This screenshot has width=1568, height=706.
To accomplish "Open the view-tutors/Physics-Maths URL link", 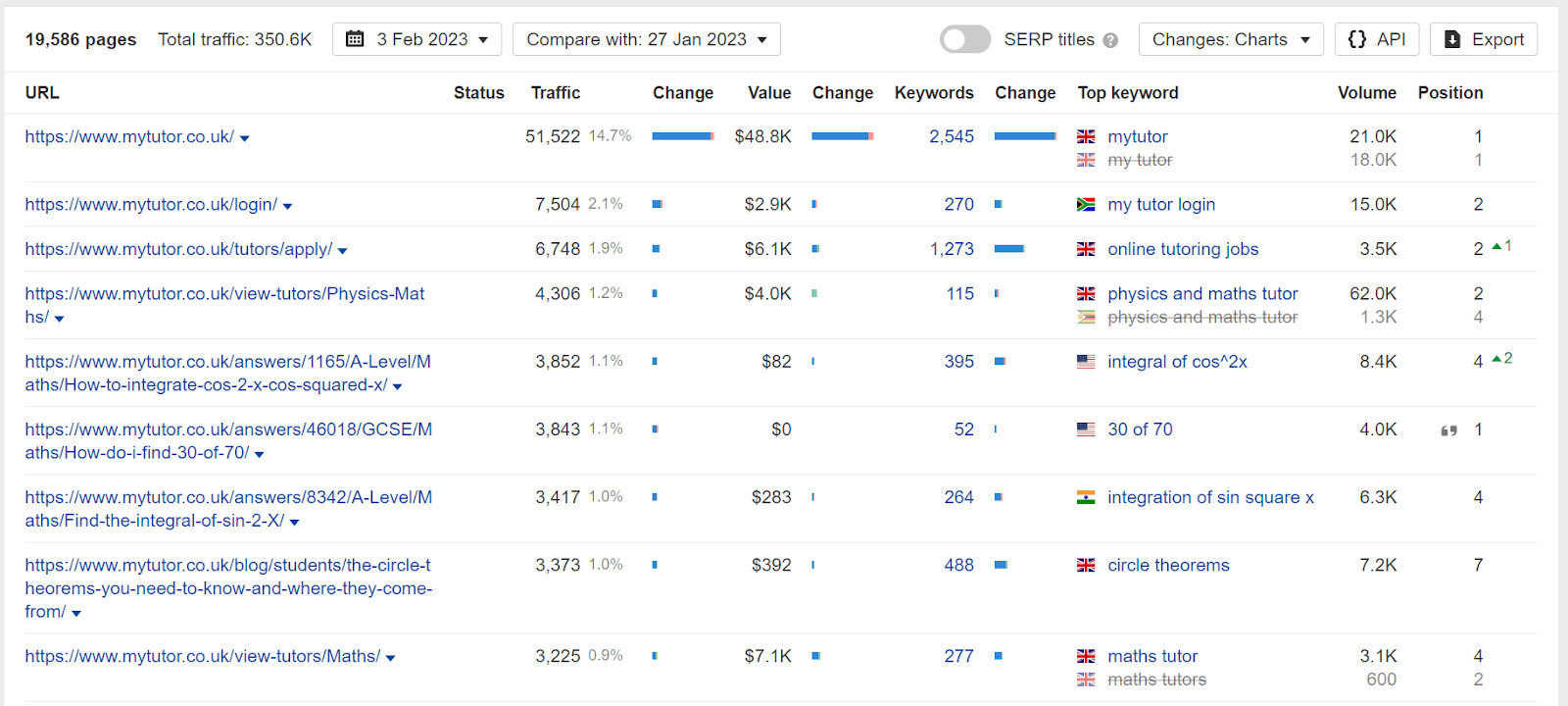I will (224, 305).
